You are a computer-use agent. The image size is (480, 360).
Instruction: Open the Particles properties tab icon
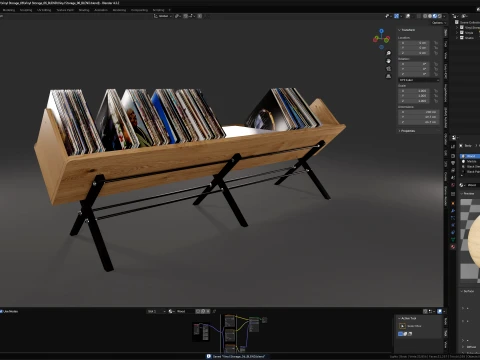pyautogui.click(x=453, y=218)
